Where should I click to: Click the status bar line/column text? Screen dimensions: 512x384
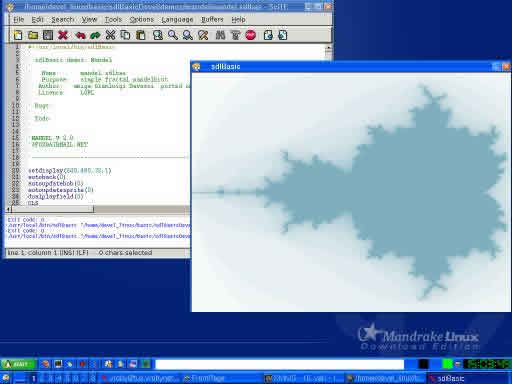48,253
